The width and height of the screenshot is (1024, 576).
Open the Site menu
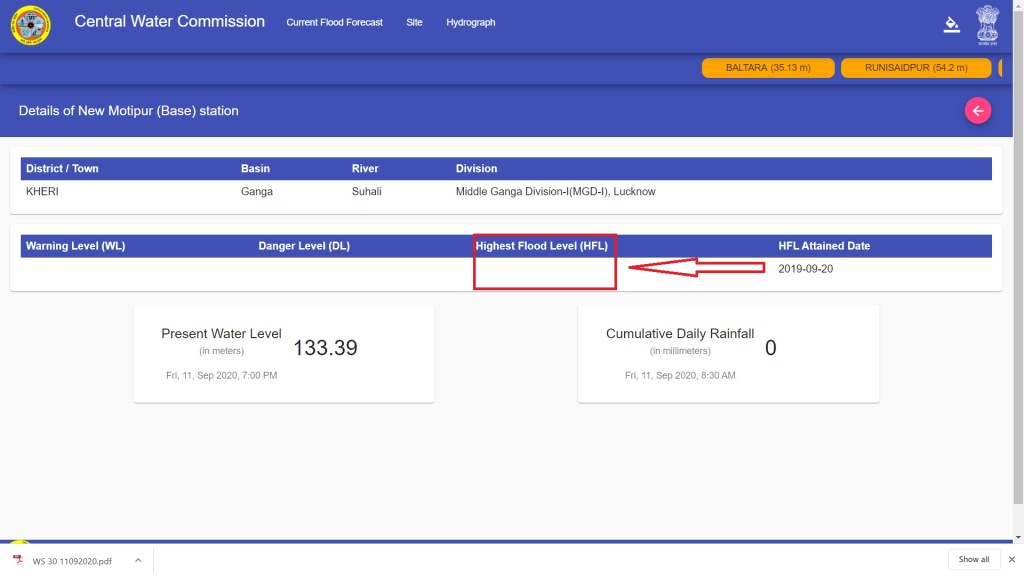coord(414,22)
